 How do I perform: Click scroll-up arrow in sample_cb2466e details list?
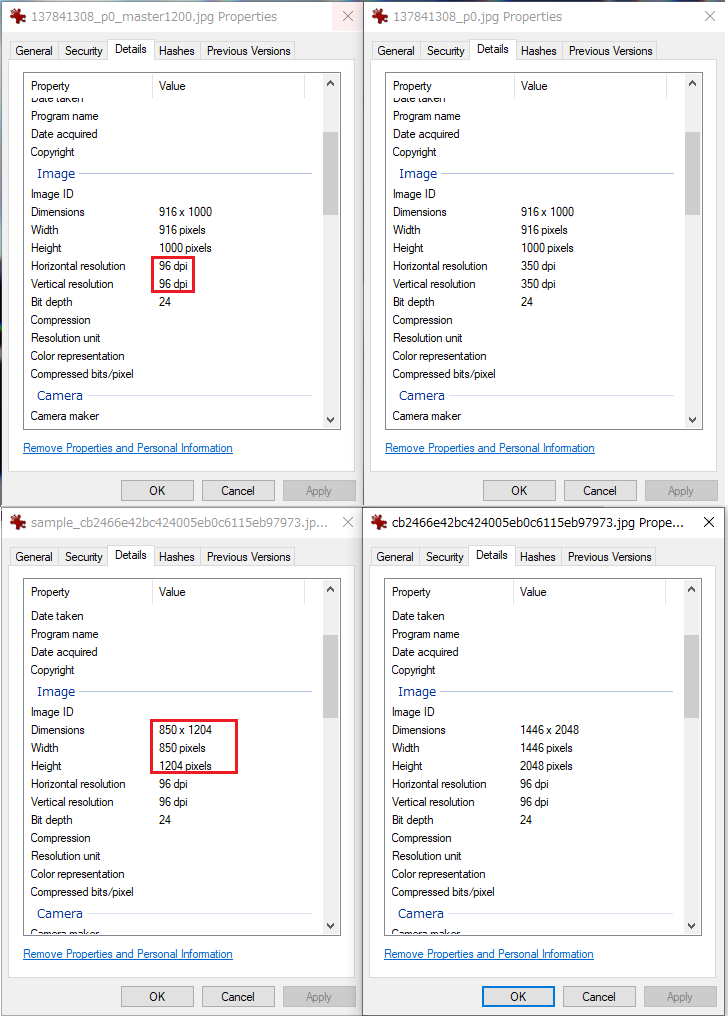[x=330, y=589]
